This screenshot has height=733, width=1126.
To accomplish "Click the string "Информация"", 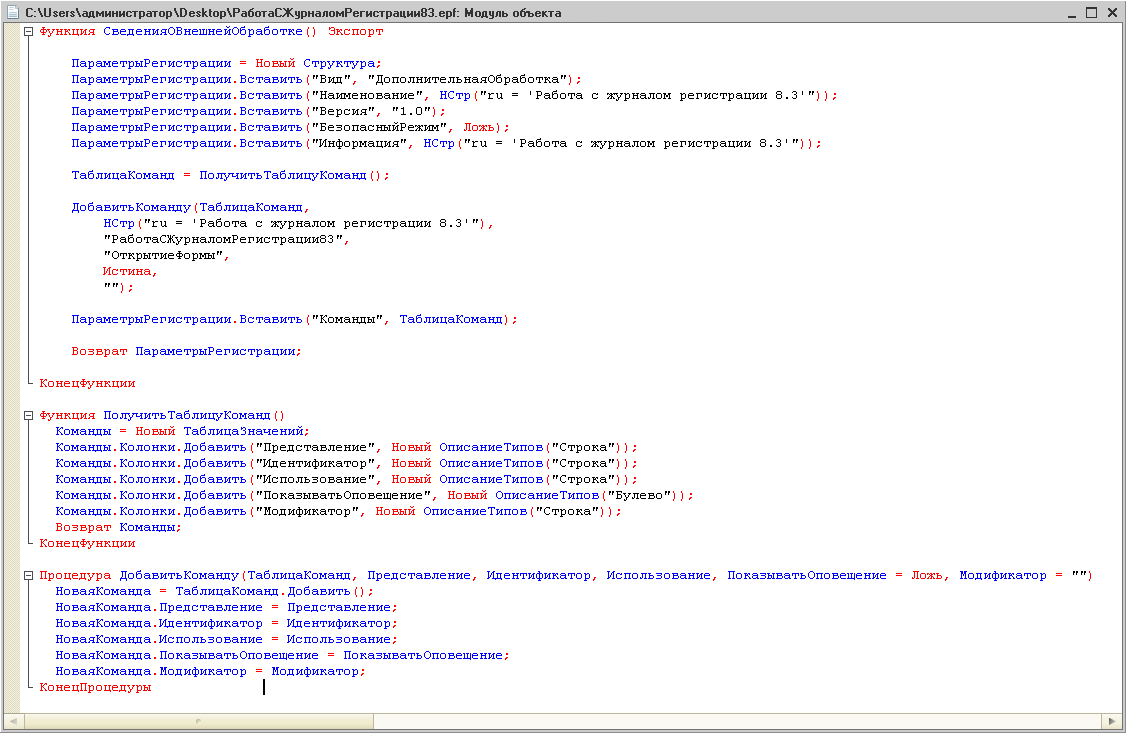I will (x=359, y=144).
